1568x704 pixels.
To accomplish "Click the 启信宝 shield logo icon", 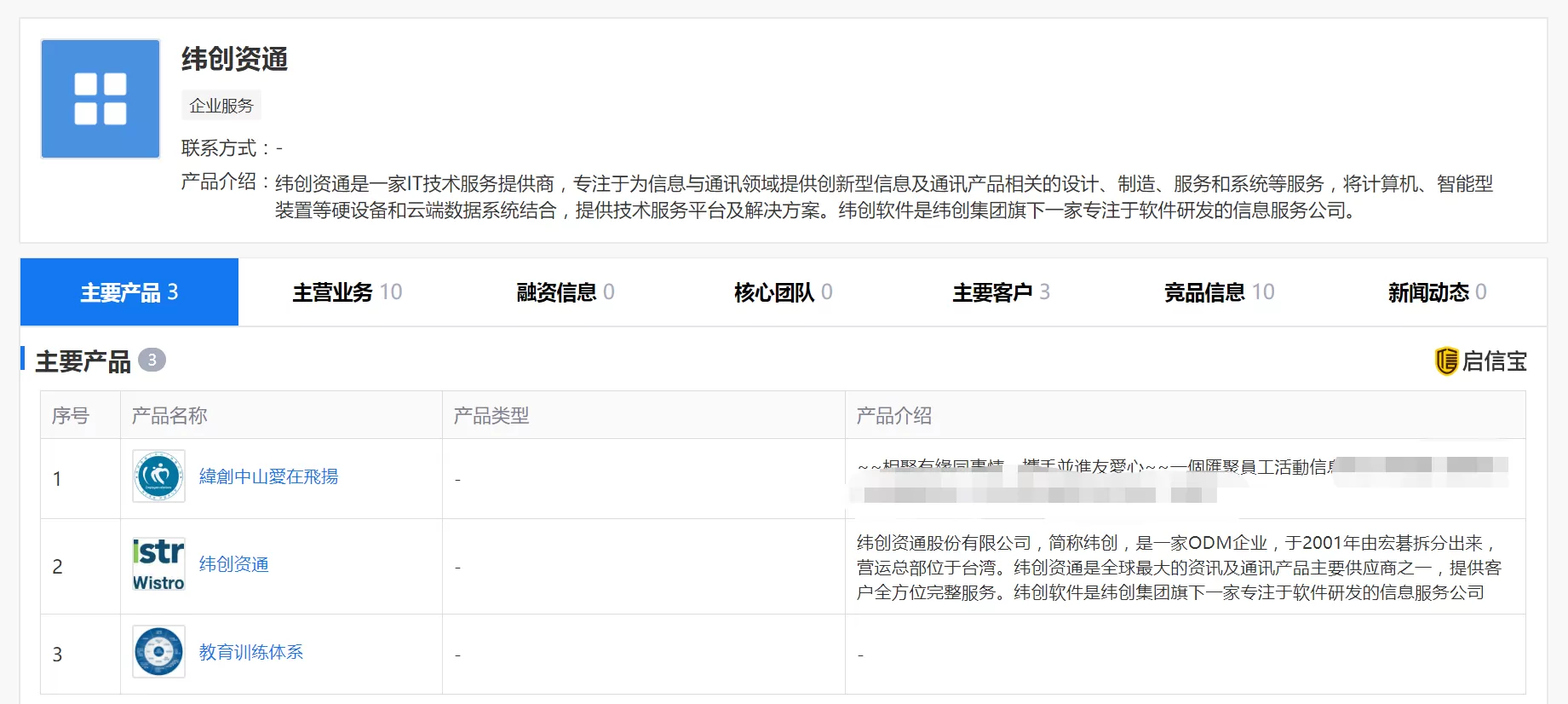I will (1446, 361).
